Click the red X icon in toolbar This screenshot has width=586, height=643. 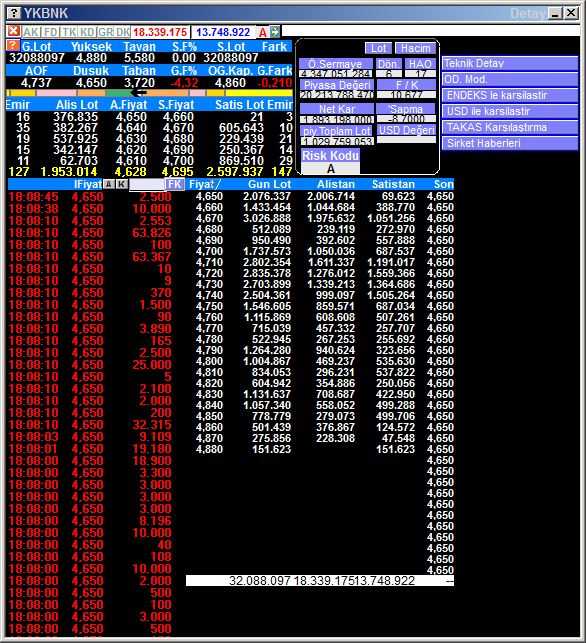[x=14, y=31]
